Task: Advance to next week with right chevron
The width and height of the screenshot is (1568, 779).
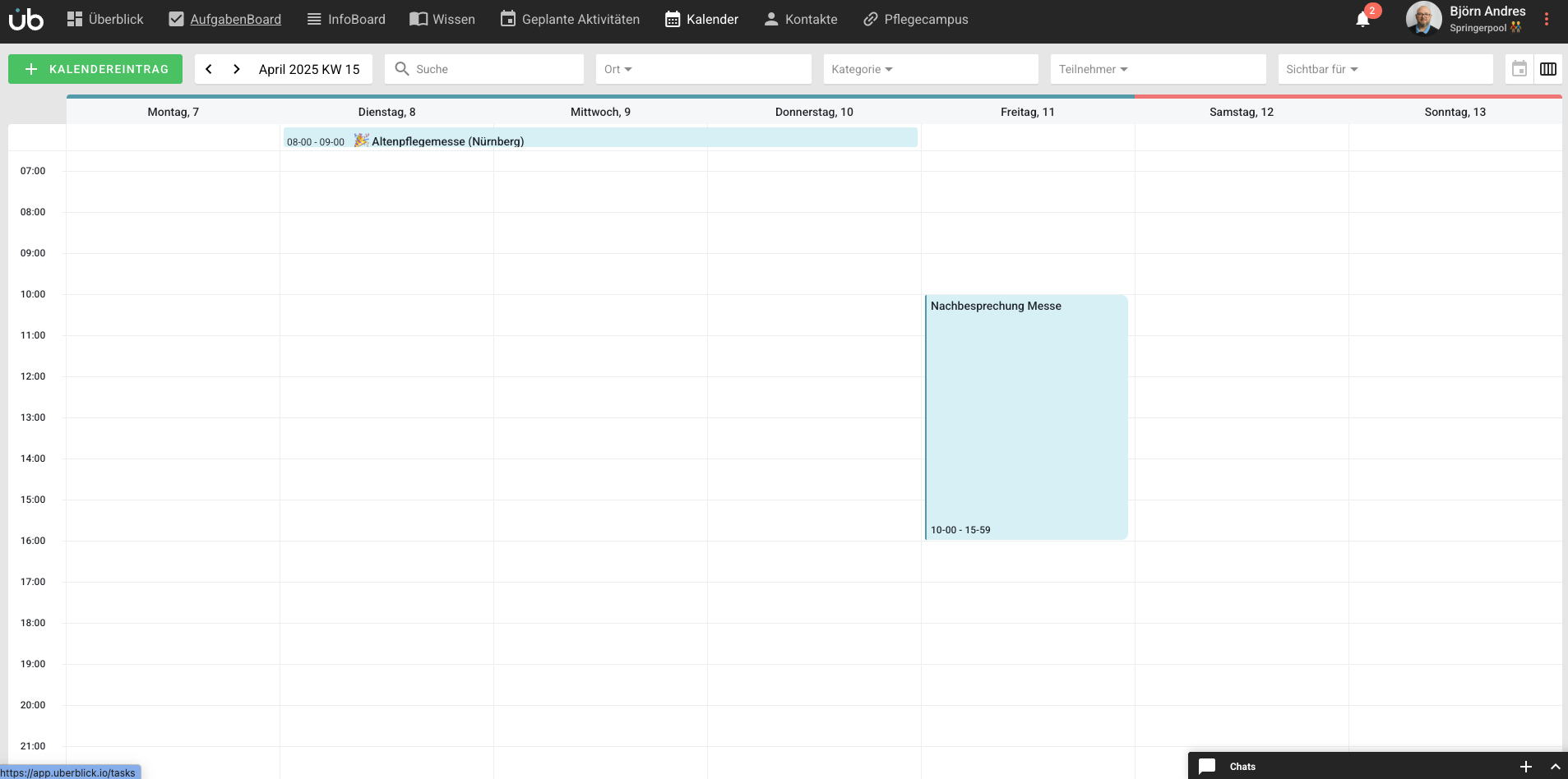Action: tap(237, 69)
